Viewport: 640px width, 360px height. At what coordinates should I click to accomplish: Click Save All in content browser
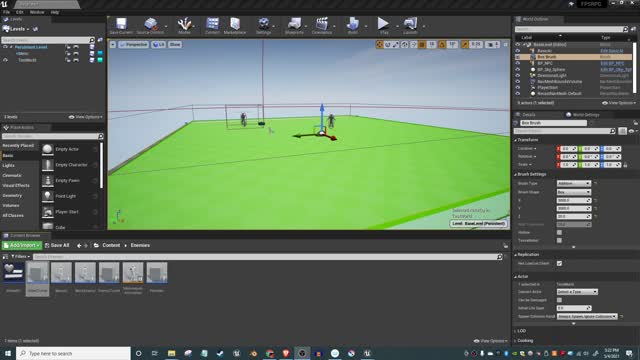click(x=57, y=245)
